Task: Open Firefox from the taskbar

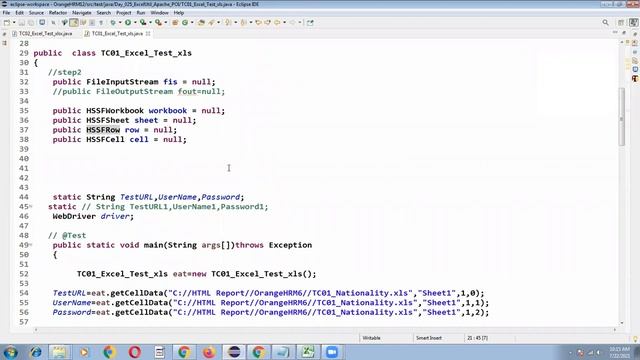Action: (x=209, y=352)
